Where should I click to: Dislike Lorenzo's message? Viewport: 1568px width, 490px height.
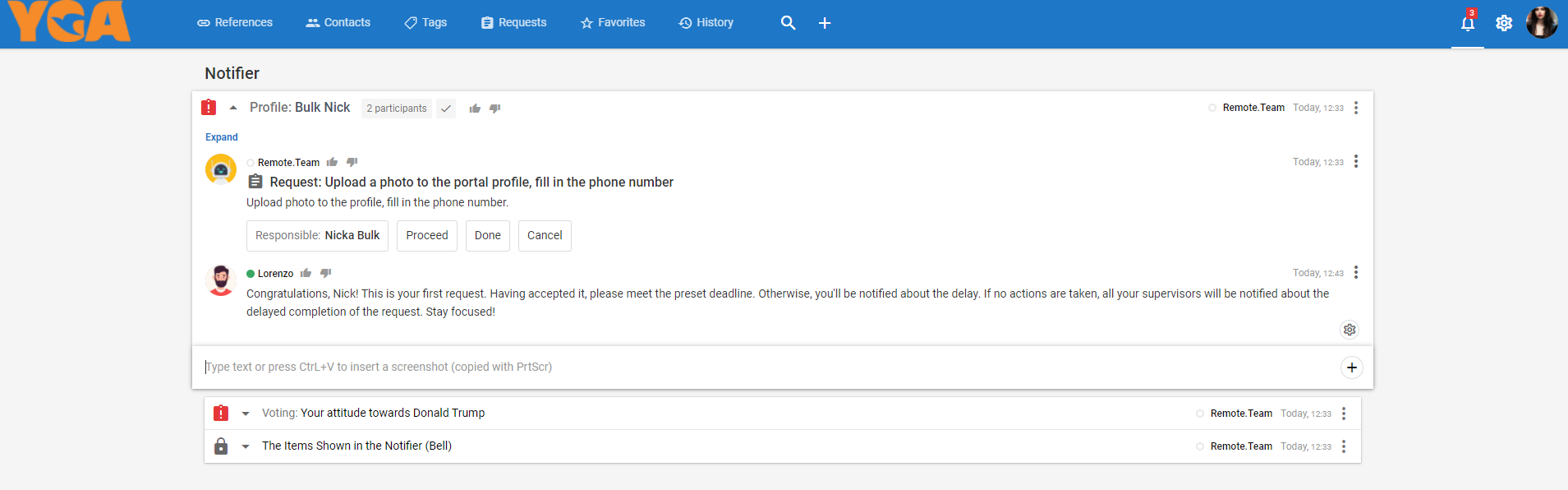point(326,273)
